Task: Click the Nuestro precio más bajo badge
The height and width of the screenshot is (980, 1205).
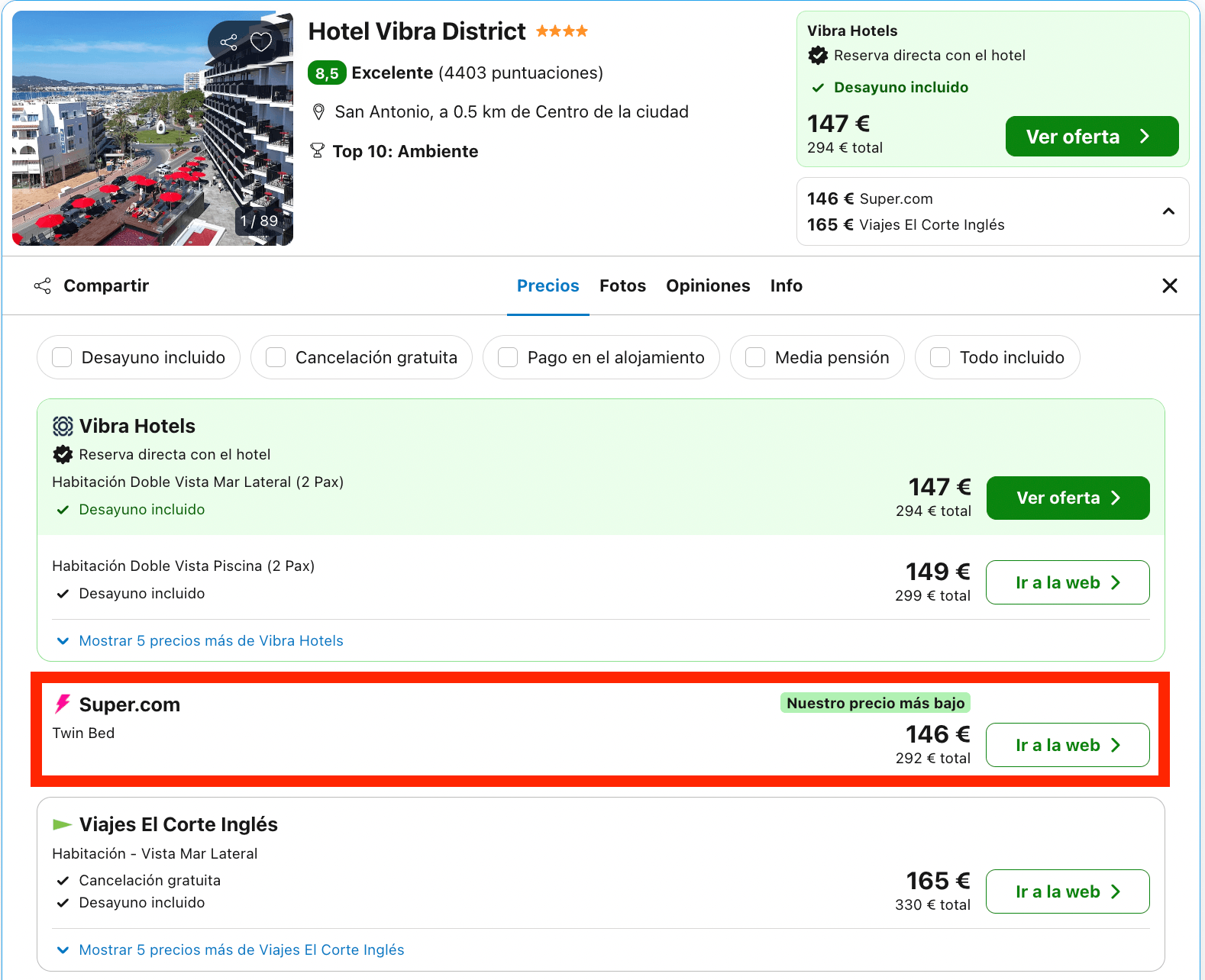Action: click(875, 703)
